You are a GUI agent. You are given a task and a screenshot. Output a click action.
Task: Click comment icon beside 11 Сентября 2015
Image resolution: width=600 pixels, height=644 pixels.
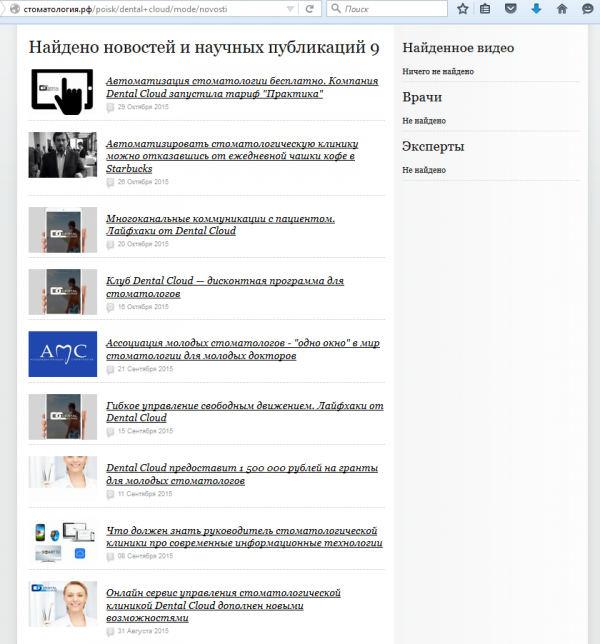[110, 494]
